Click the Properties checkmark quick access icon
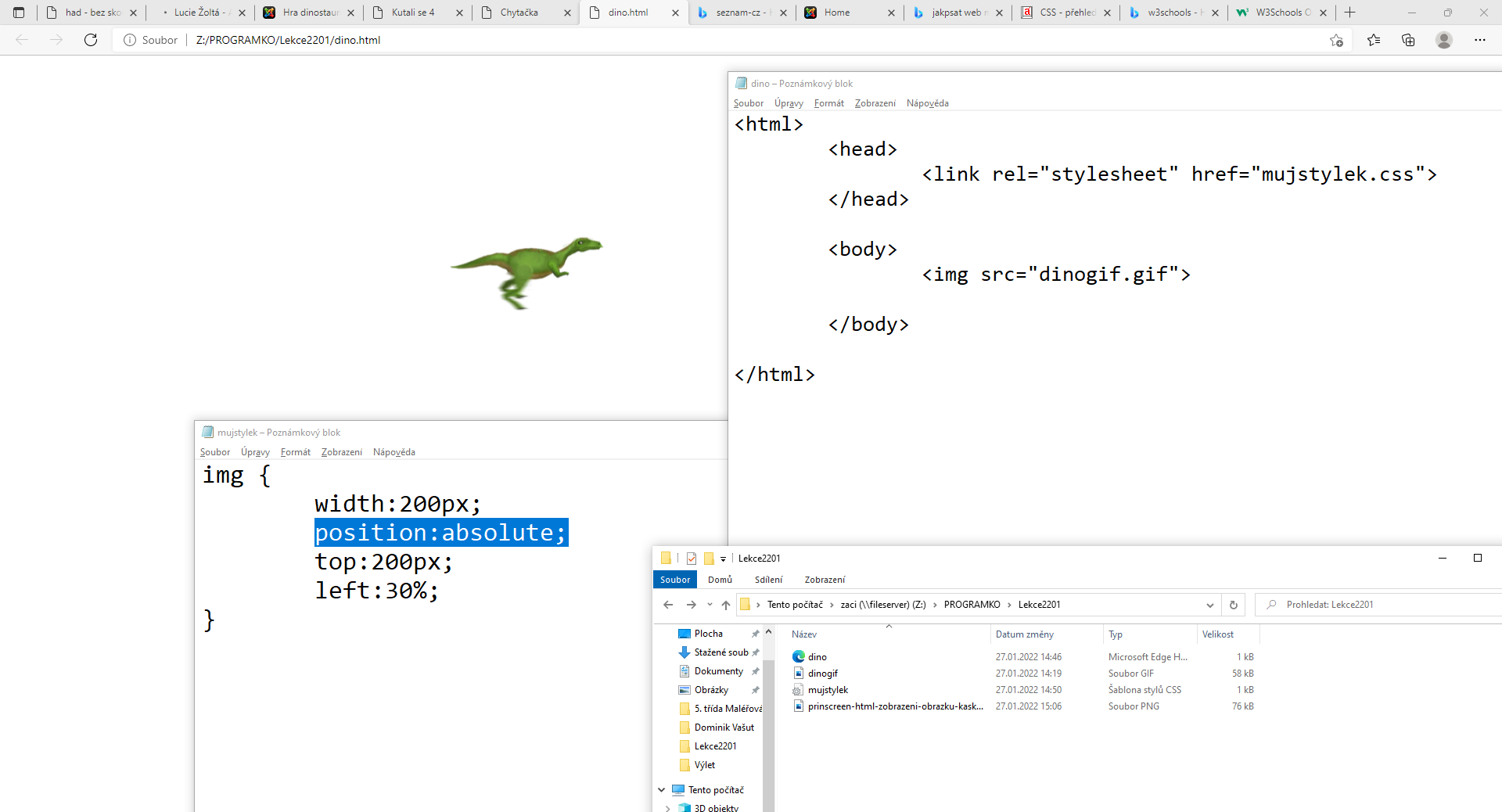The width and height of the screenshot is (1502, 812). pyautogui.click(x=692, y=559)
